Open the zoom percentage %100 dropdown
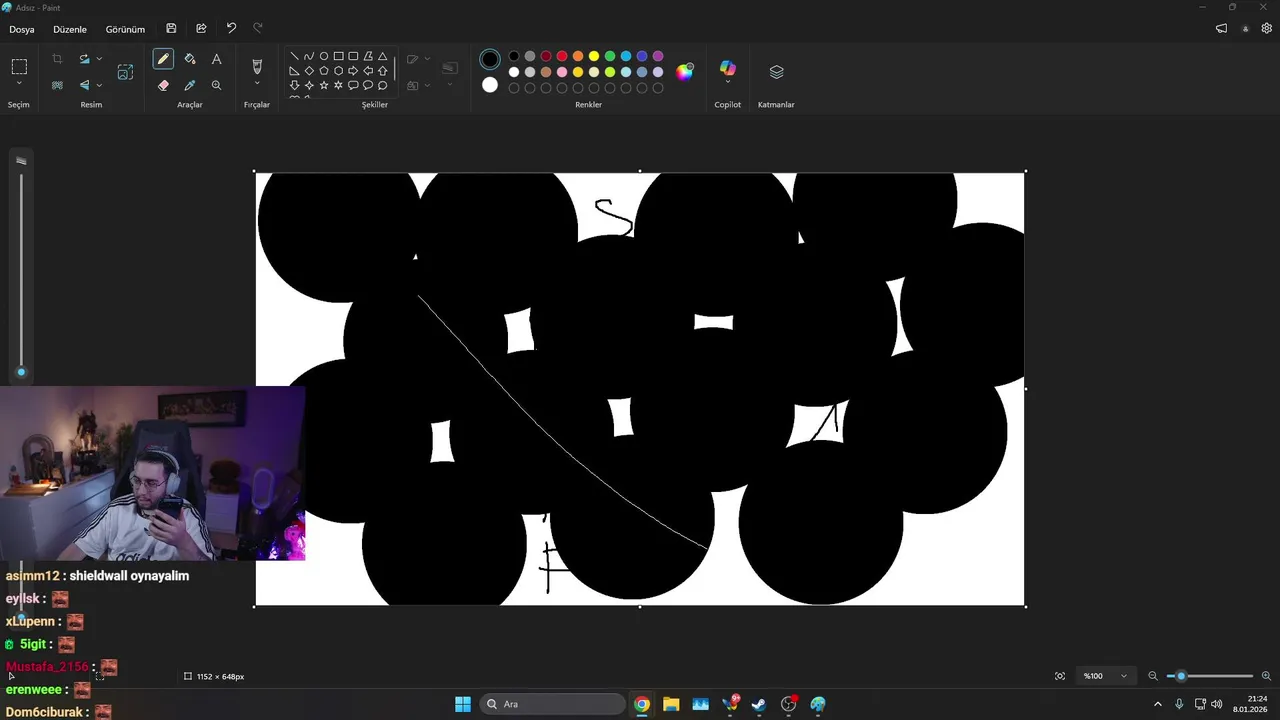This screenshot has height=720, width=1280. 1105,676
